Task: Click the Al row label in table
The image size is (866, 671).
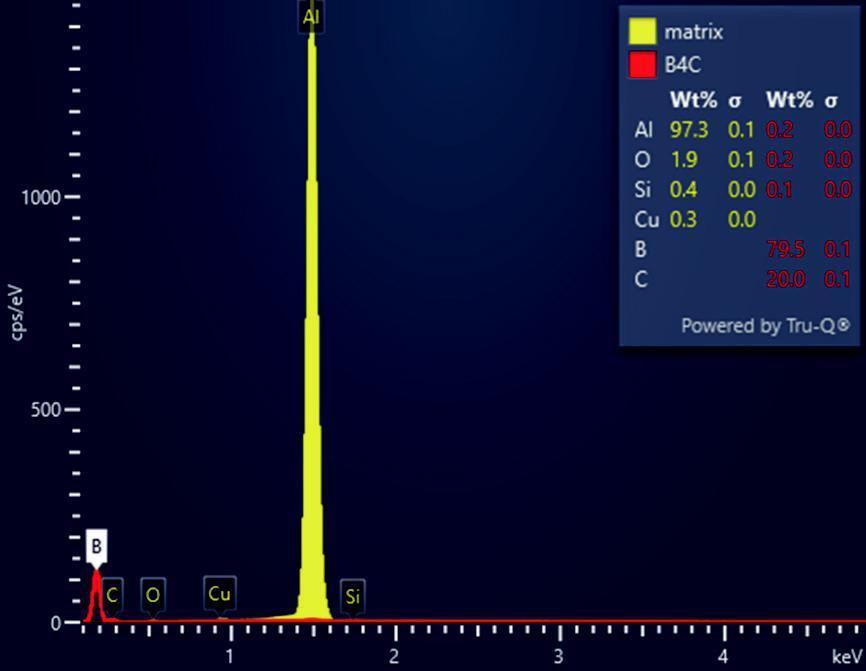Action: pos(643,130)
